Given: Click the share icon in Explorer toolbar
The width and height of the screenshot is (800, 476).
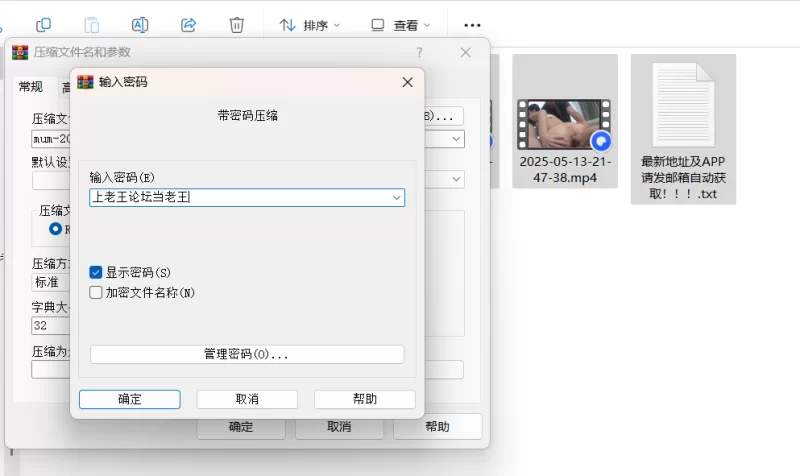Looking at the screenshot, I should (188, 24).
